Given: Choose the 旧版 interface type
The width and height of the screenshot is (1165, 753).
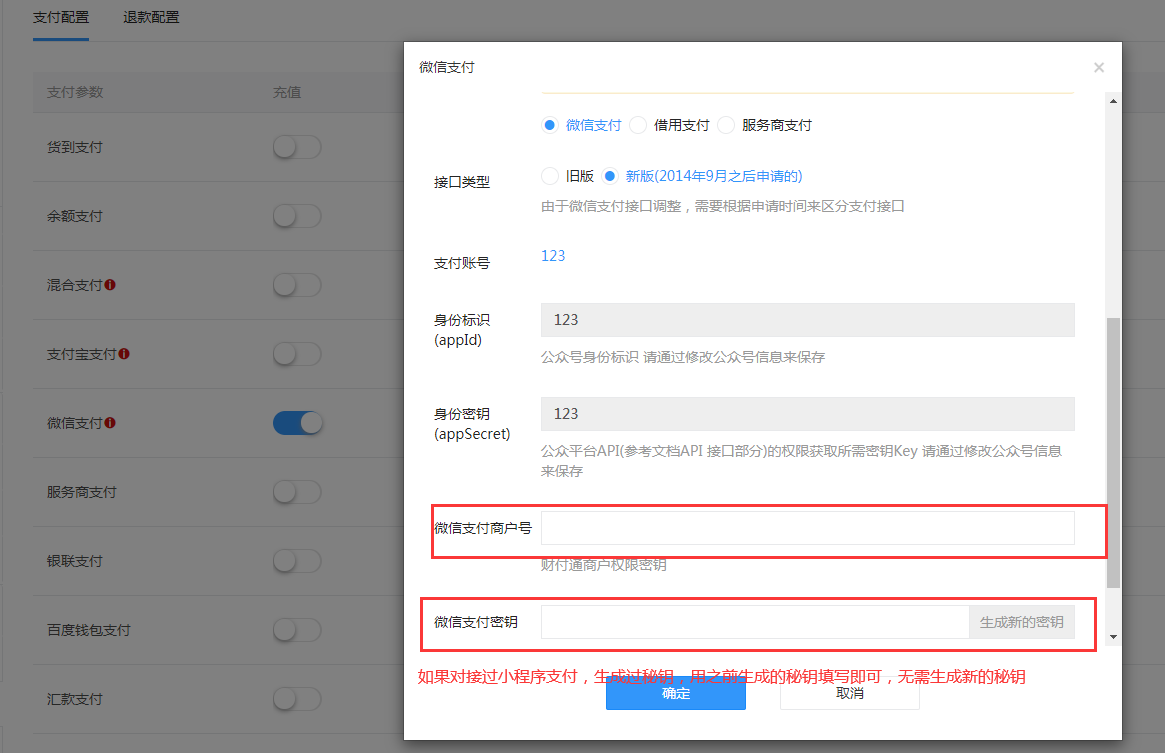Looking at the screenshot, I should (x=549, y=176).
